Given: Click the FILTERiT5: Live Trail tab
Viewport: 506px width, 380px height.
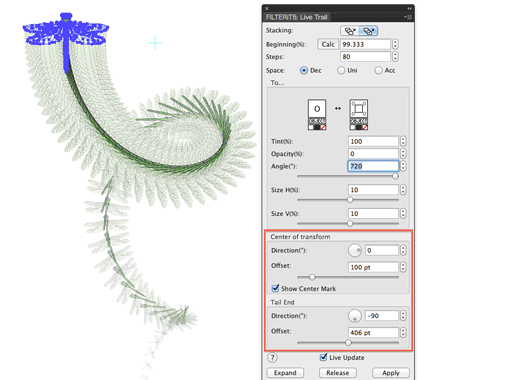Looking at the screenshot, I should point(297,17).
